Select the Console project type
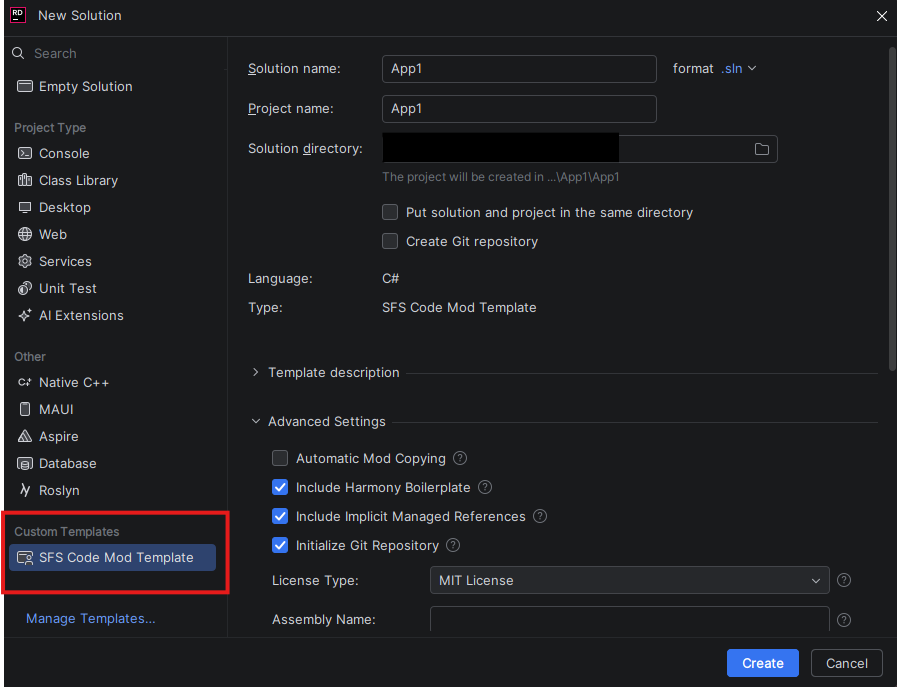897x687 pixels. pyautogui.click(x=112, y=153)
